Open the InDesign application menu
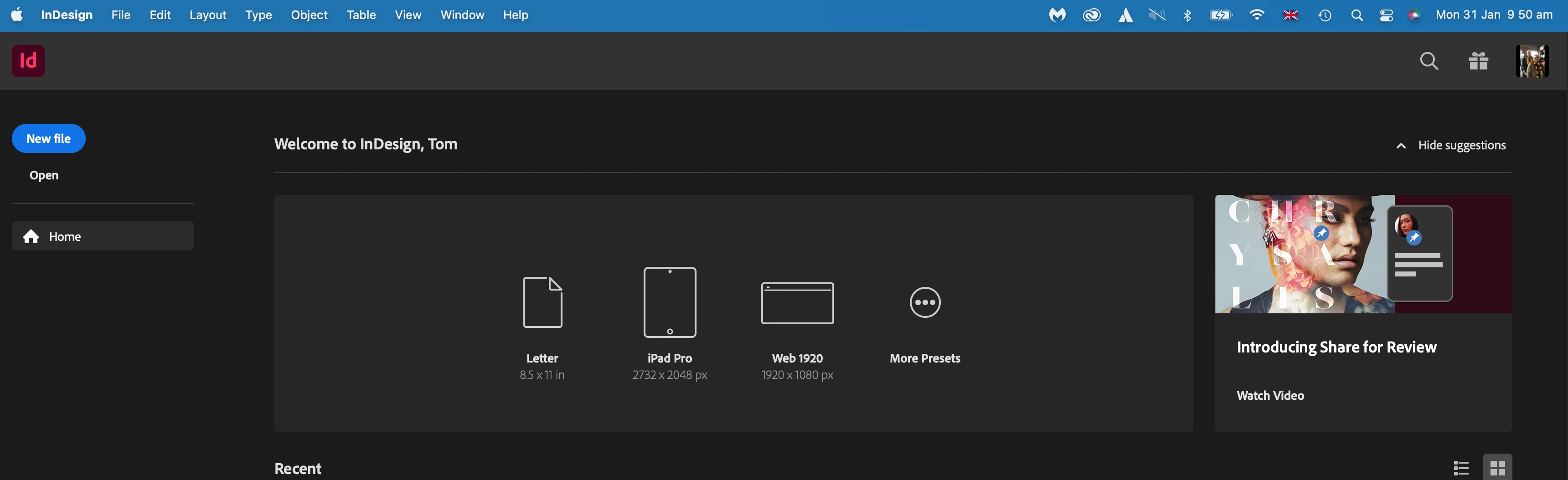This screenshot has width=1568, height=480. click(x=67, y=15)
